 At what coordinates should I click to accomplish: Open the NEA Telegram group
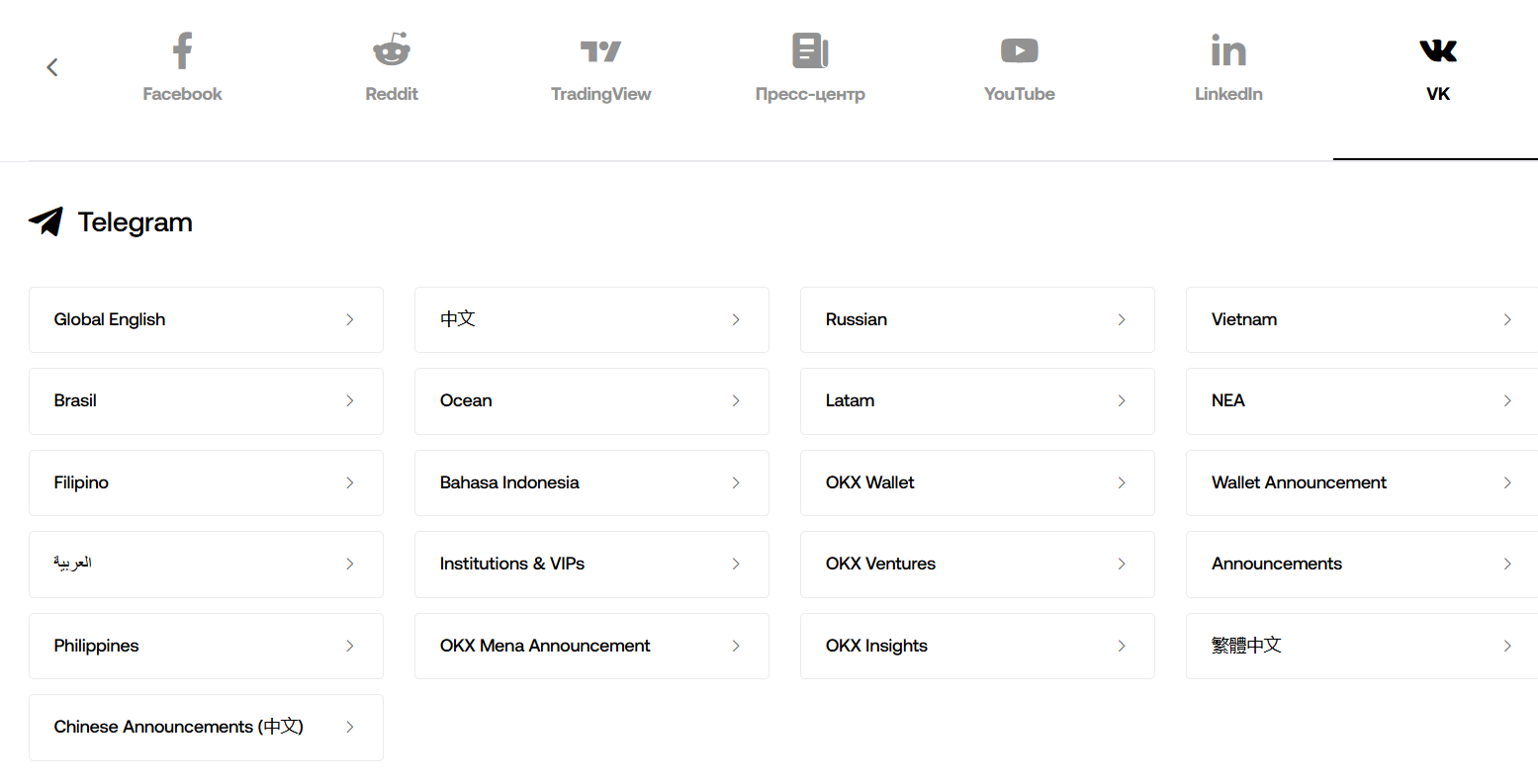(1362, 400)
